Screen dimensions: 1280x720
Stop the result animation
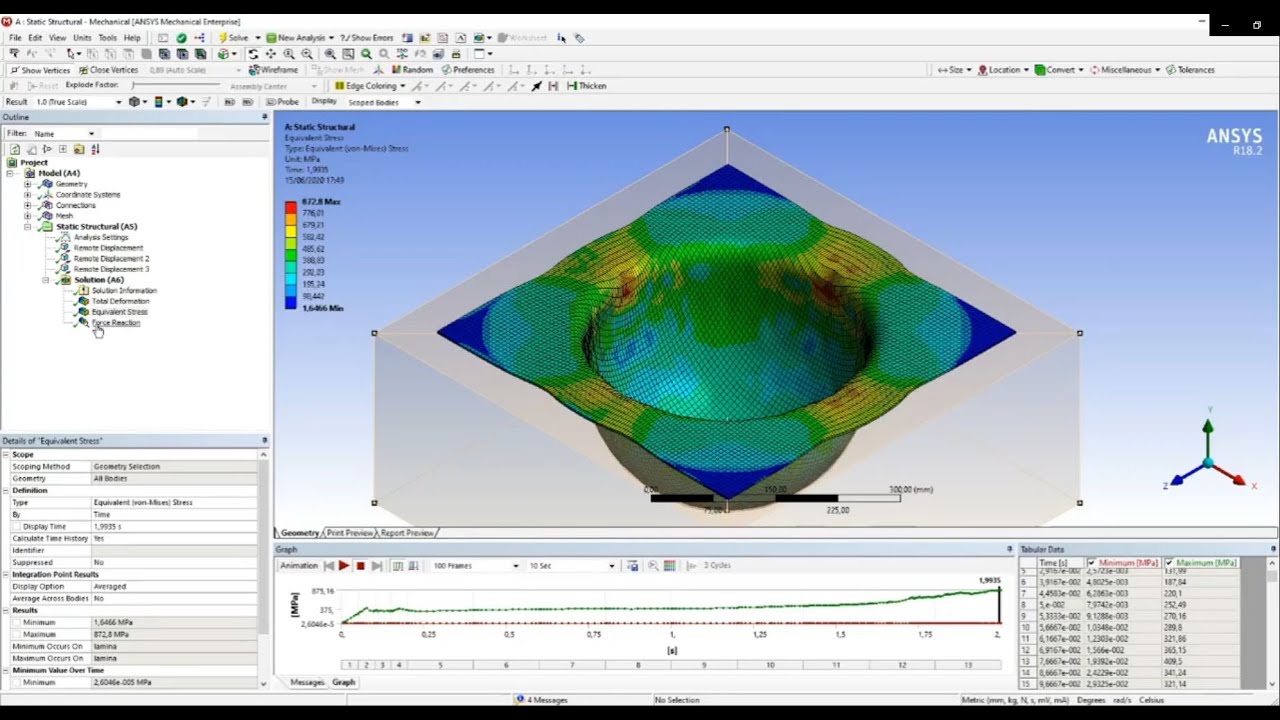(x=360, y=566)
